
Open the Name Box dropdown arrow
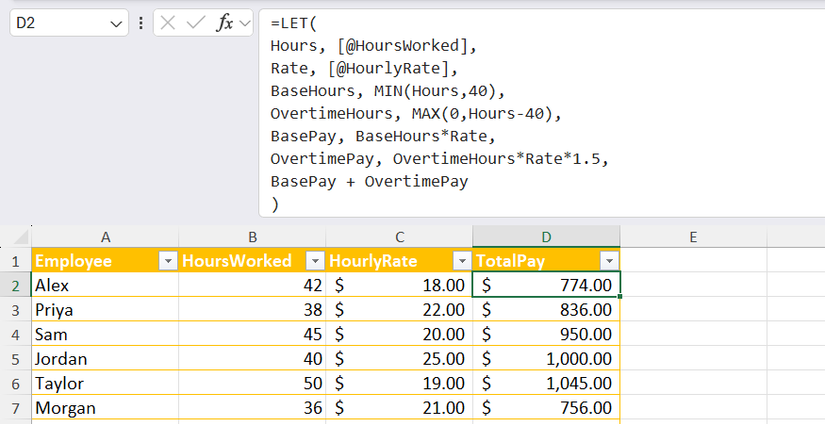[116, 24]
